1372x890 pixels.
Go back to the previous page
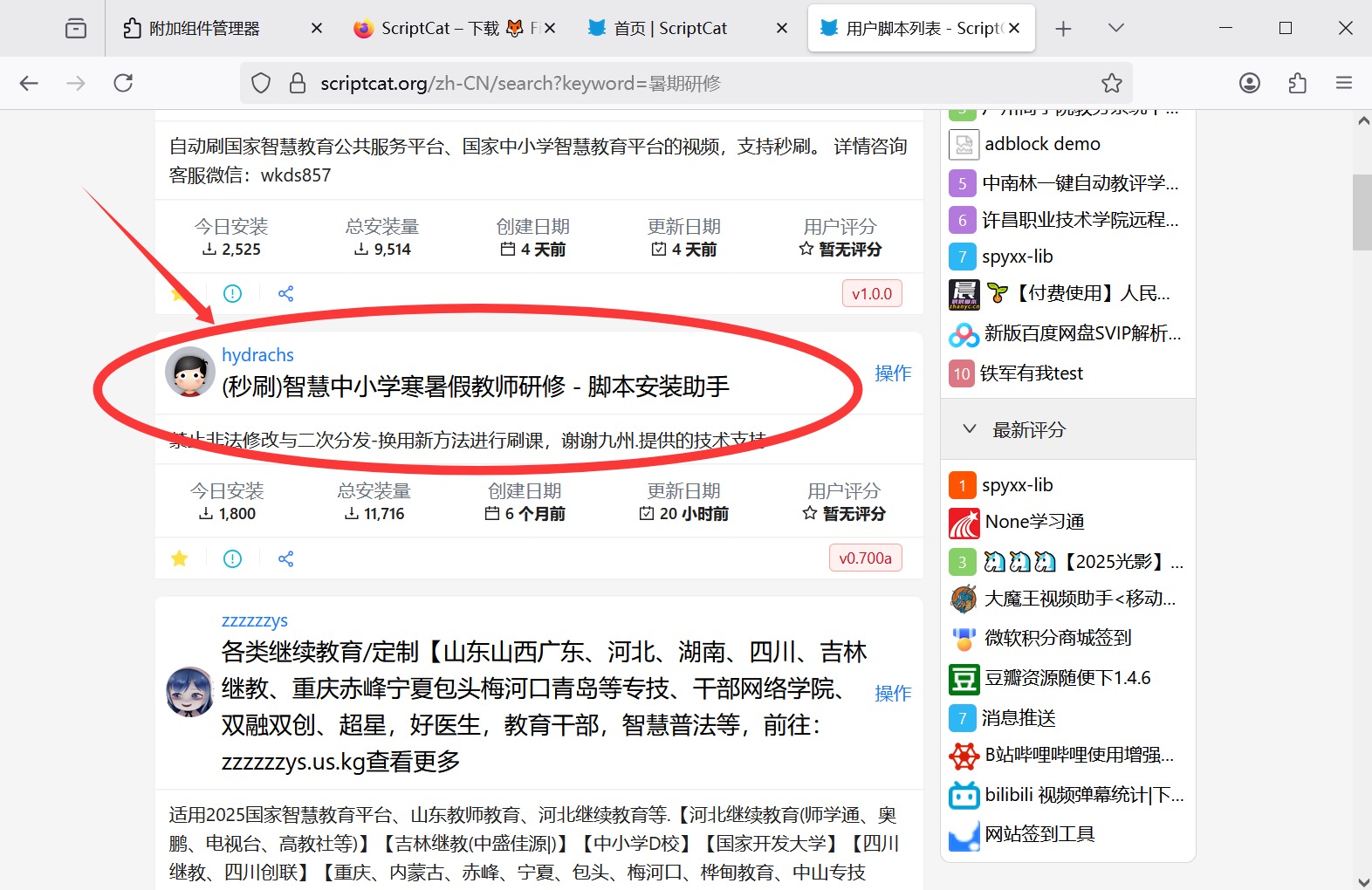tap(29, 83)
